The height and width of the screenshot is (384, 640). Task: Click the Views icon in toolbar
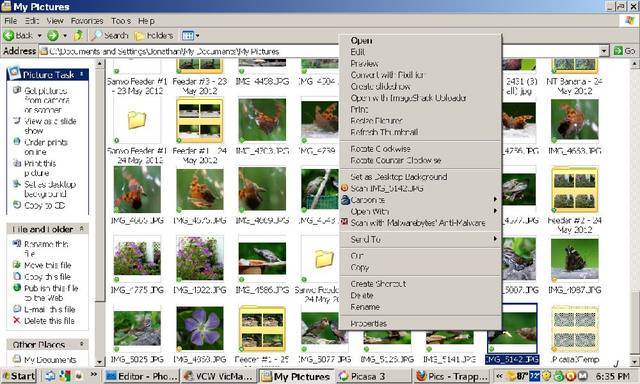click(188, 36)
